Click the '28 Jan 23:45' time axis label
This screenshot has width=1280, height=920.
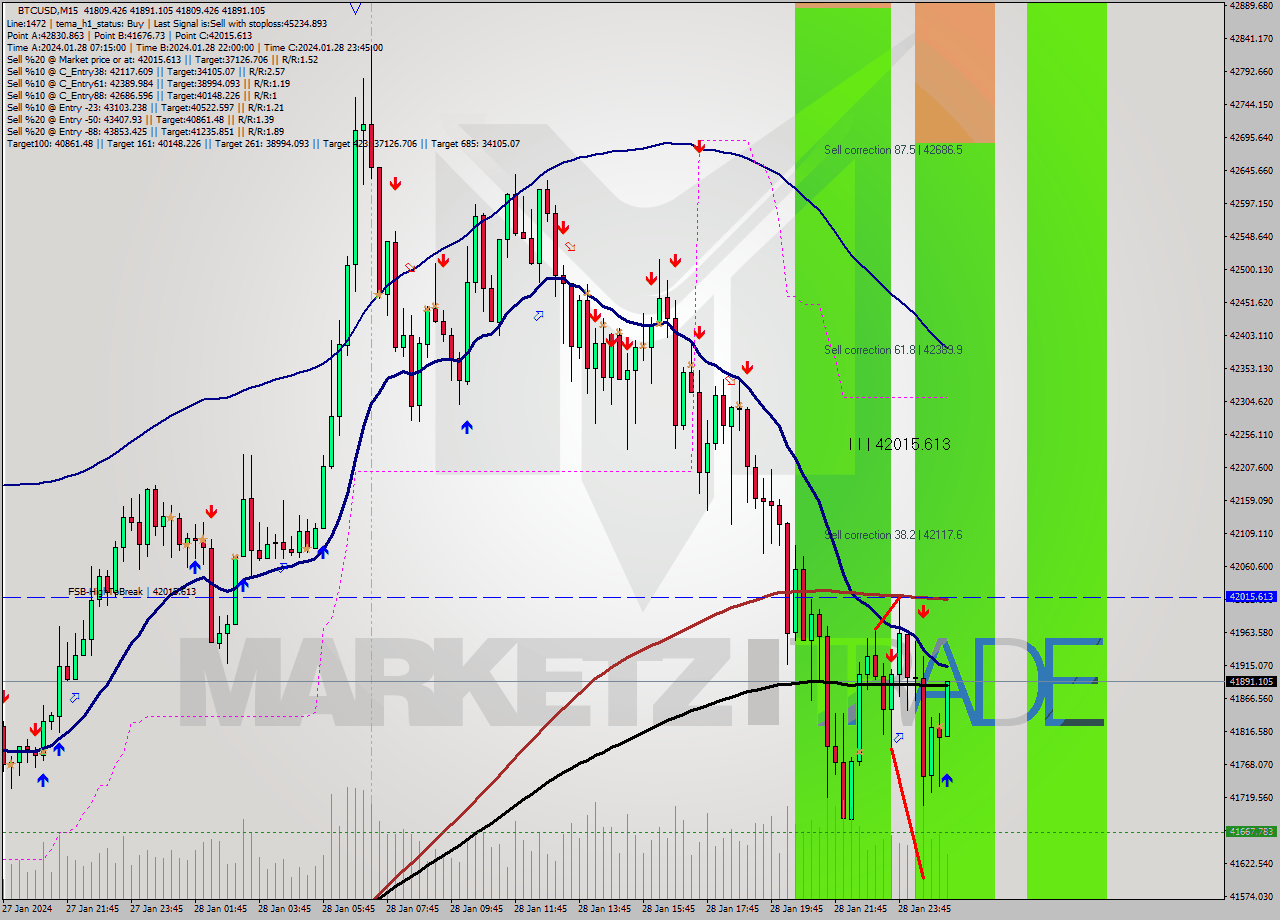[924, 909]
